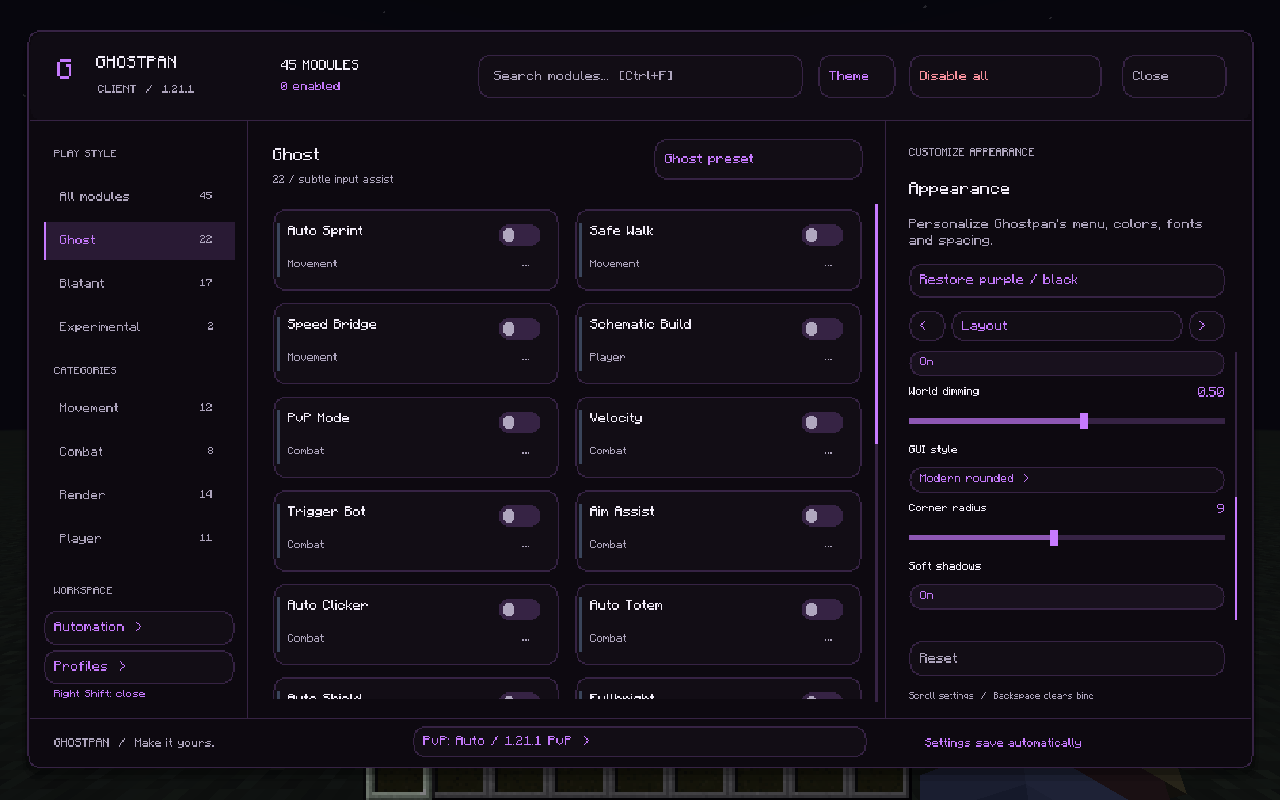The image size is (1280, 800).
Task: Filter by Combat category
Action: coord(139,452)
